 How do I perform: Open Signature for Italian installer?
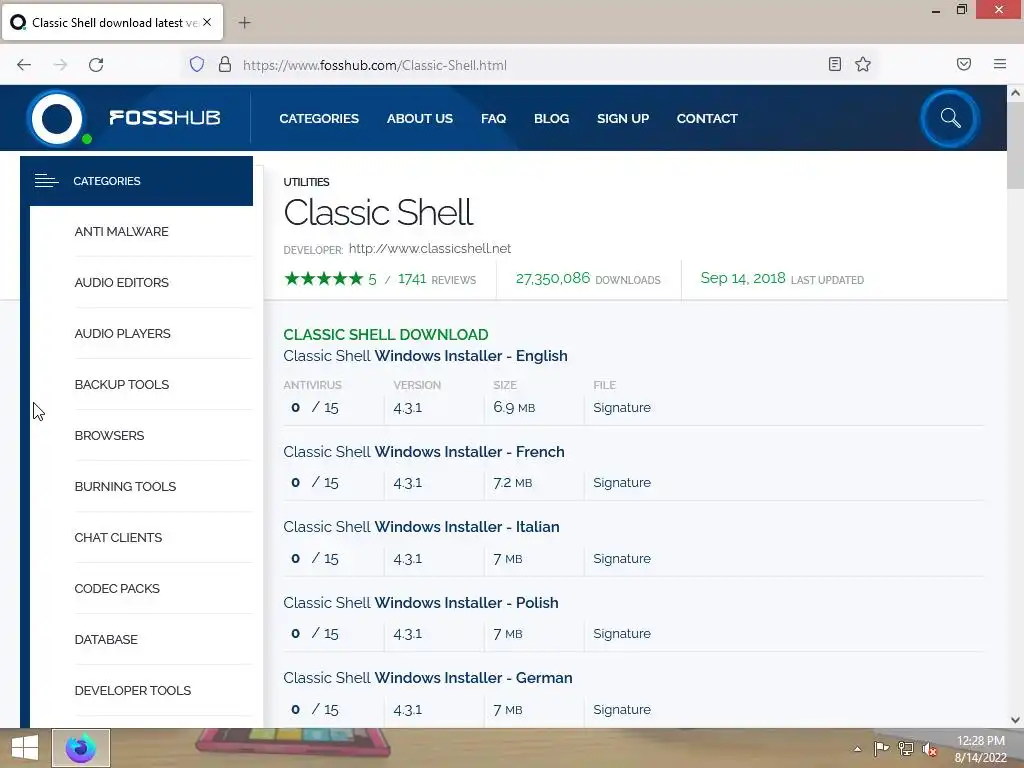pos(622,558)
